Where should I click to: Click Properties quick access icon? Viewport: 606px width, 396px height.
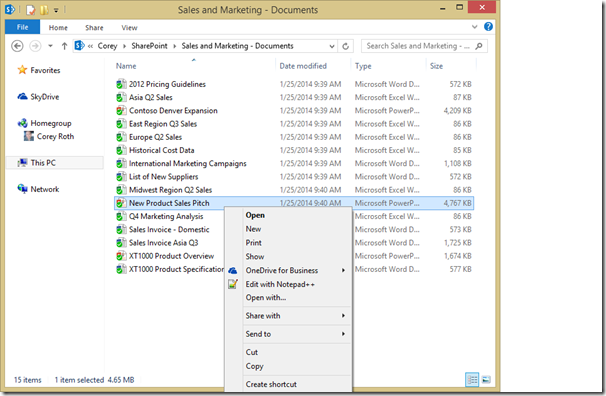(31, 10)
